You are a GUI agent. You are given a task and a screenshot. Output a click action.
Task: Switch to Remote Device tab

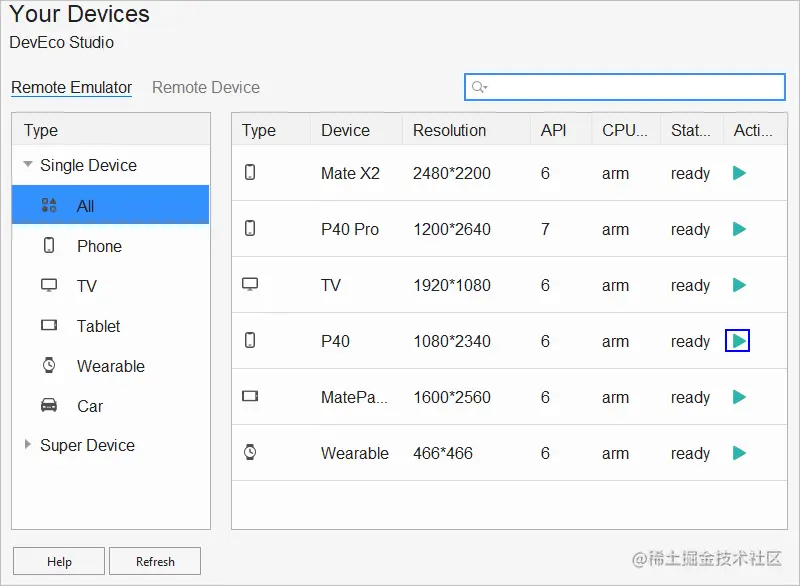pos(206,88)
